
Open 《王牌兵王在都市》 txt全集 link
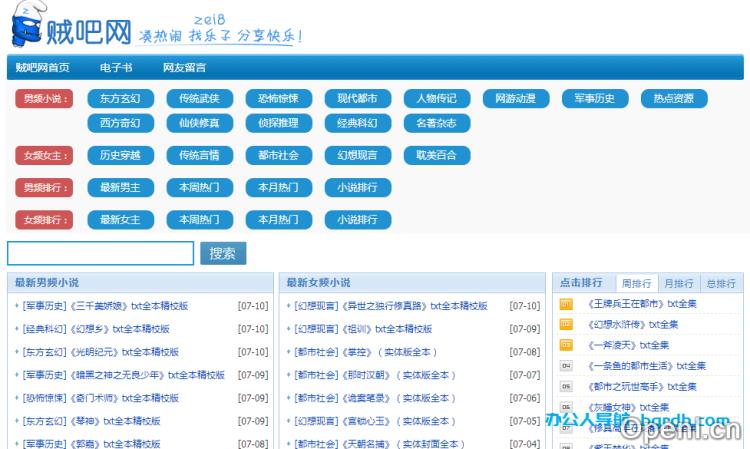(x=642, y=304)
